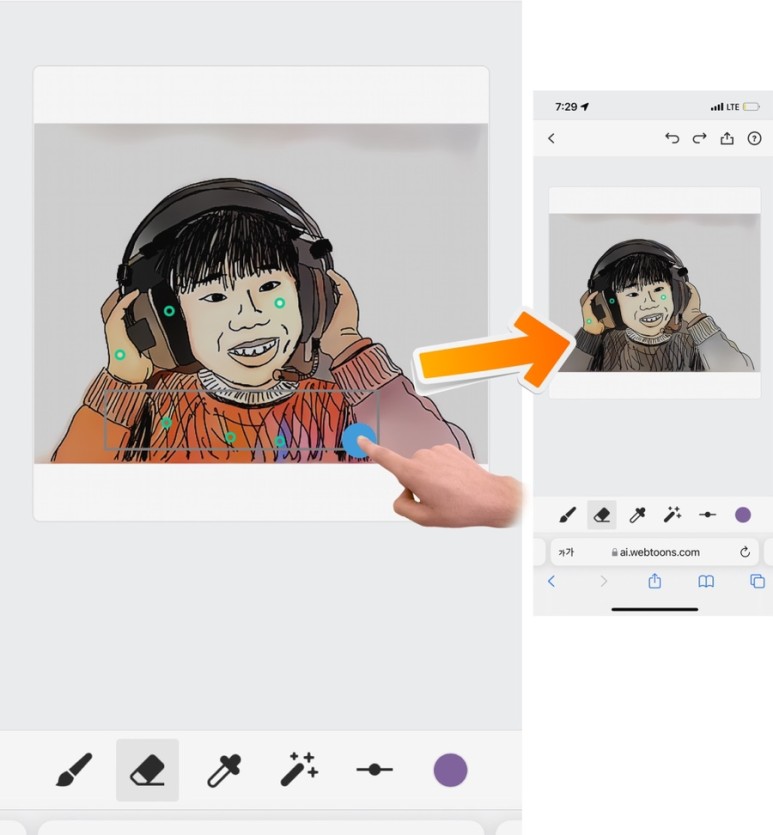The height and width of the screenshot is (835, 773).
Task: Undo the last stroke in the phone header
Action: click(x=672, y=138)
